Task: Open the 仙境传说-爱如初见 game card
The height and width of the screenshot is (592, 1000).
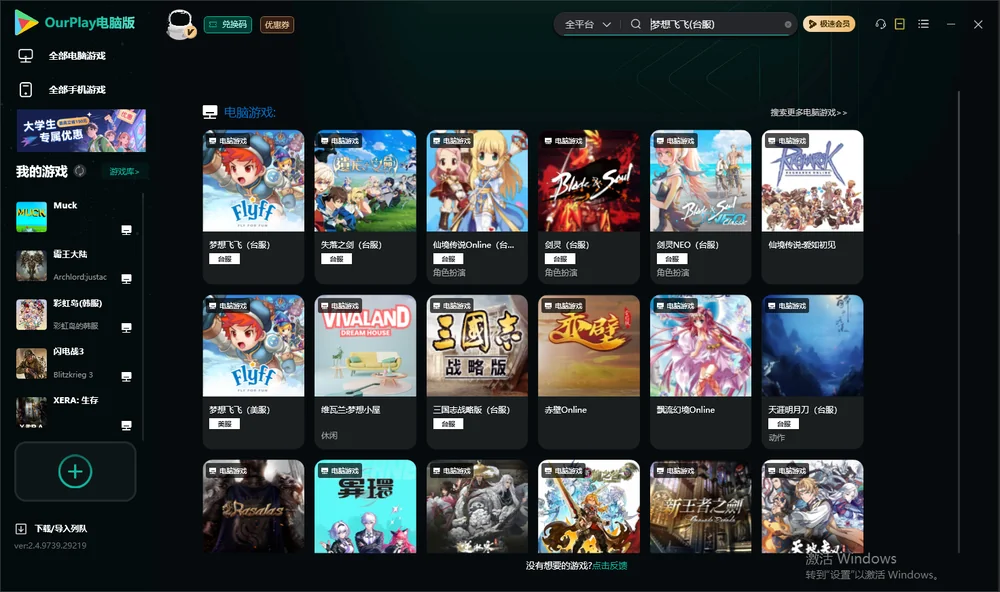Action: point(812,207)
